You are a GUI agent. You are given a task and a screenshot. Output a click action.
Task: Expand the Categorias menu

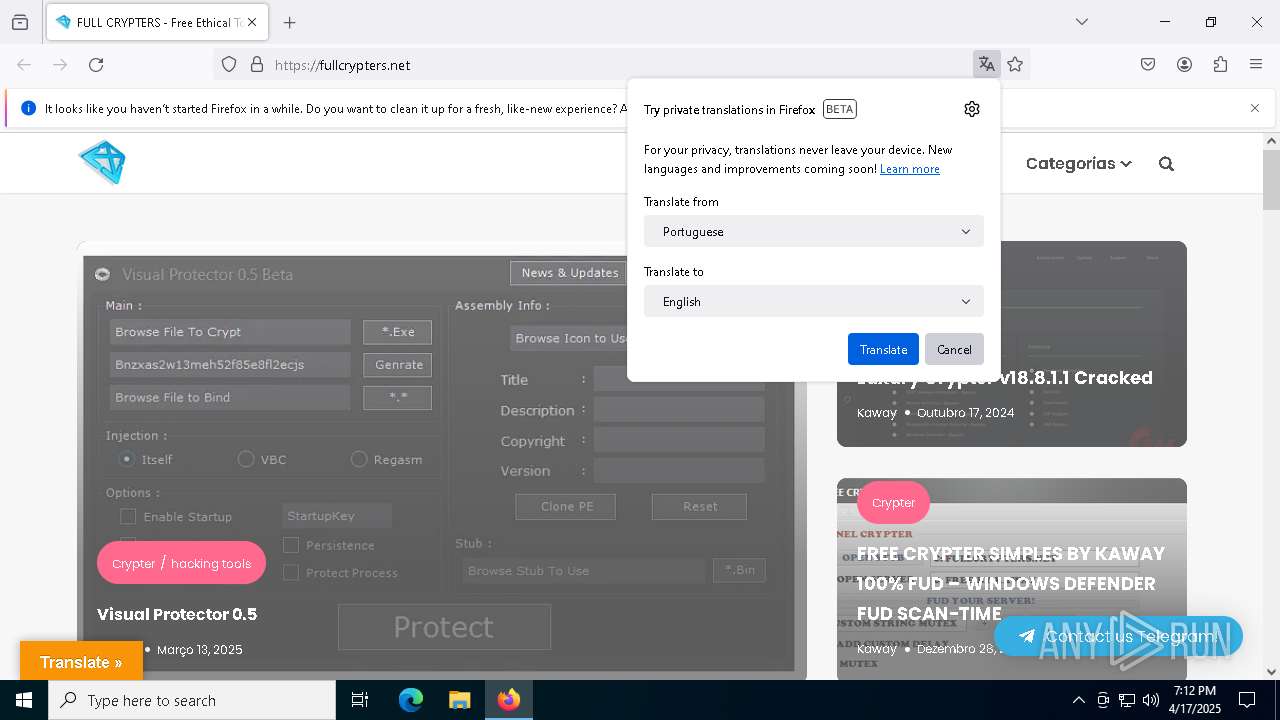(1078, 163)
